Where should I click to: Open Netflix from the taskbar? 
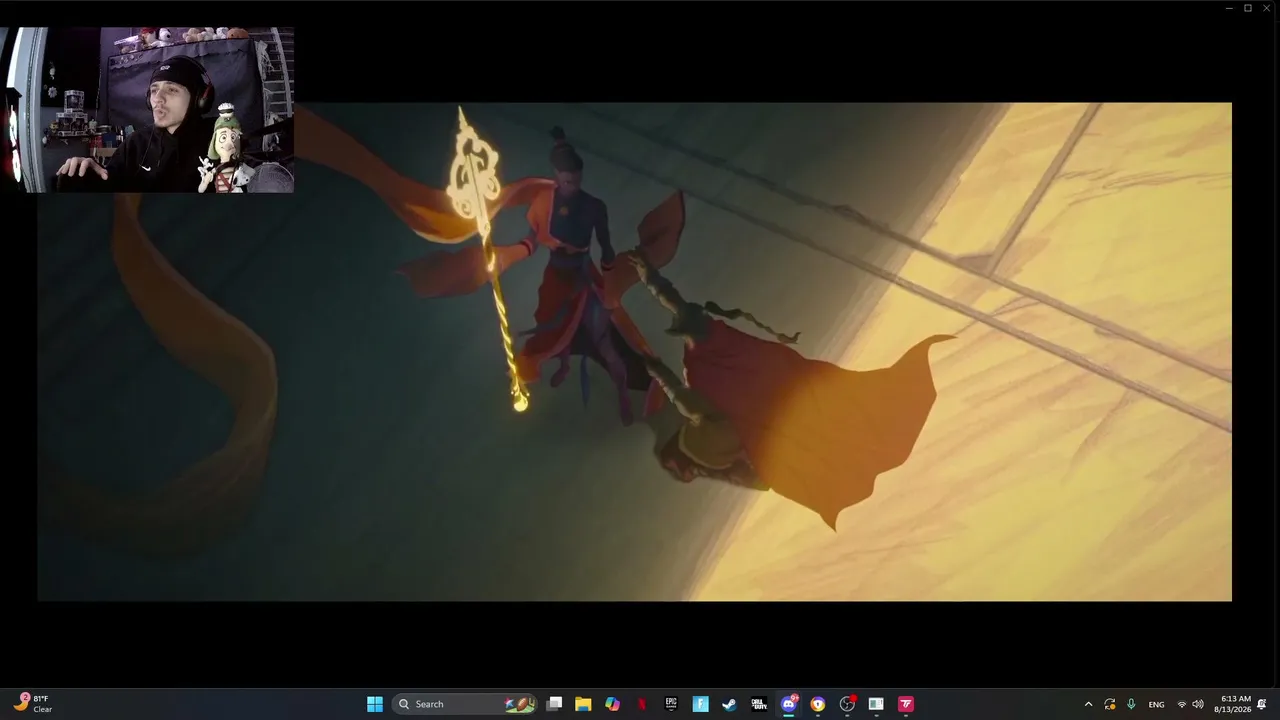[642, 704]
